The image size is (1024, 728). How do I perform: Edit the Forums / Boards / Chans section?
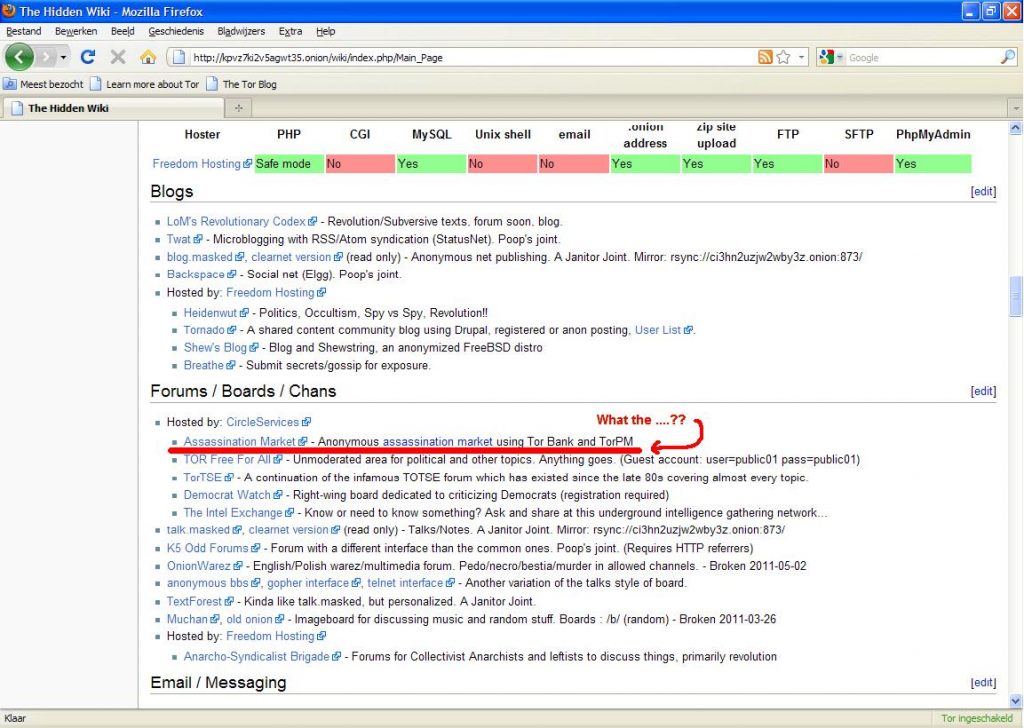983,391
